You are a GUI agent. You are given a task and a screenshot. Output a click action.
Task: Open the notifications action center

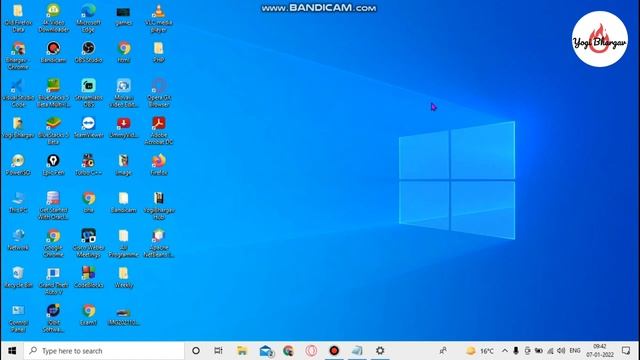coord(626,351)
